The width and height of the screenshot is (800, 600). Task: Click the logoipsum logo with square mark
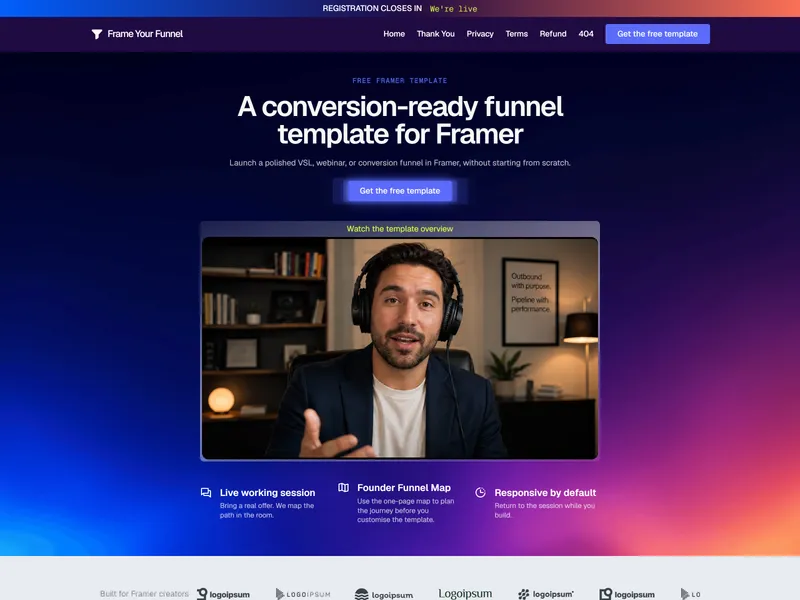(627, 594)
